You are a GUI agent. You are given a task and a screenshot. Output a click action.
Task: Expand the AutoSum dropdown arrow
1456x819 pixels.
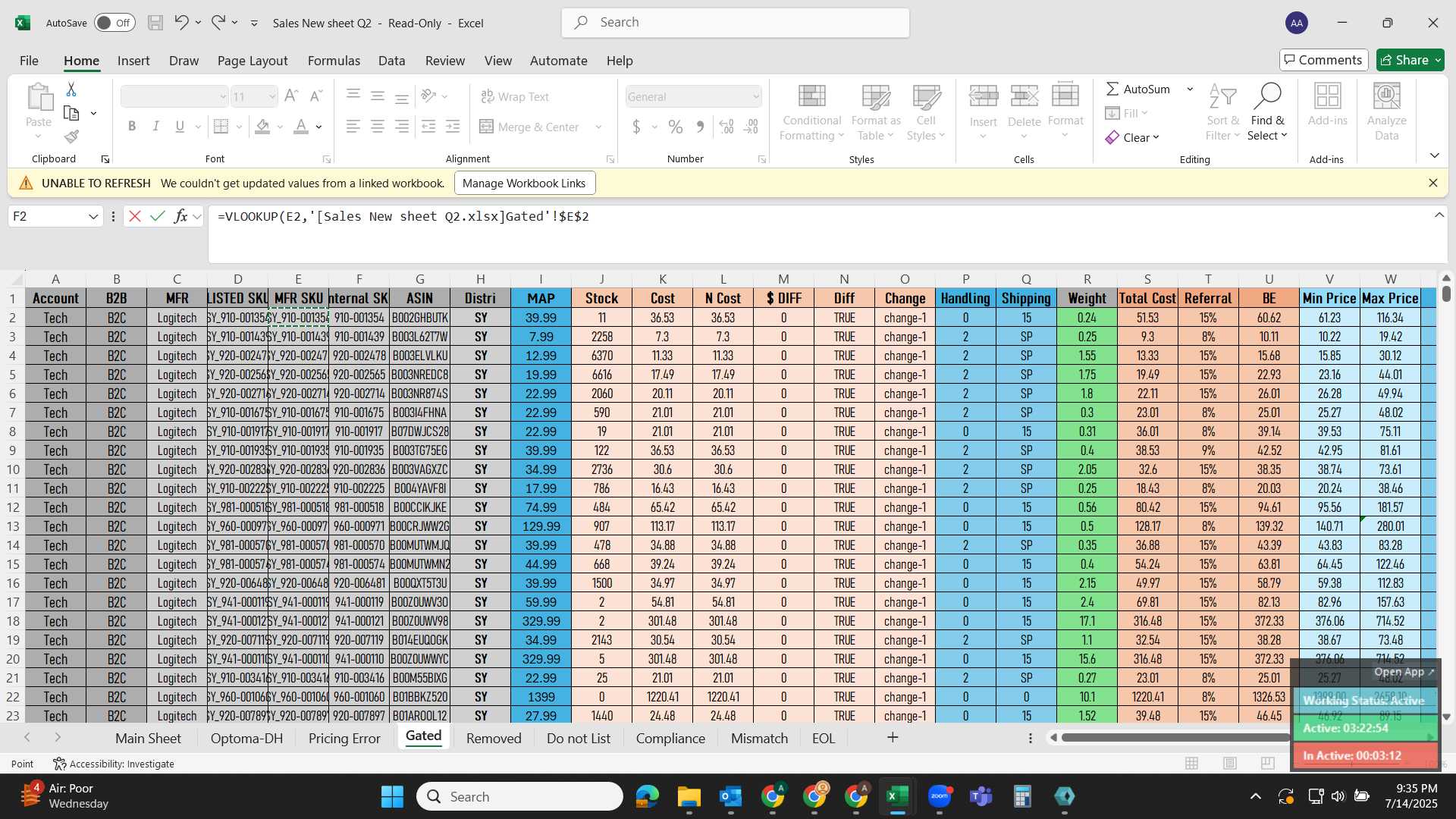(x=1190, y=89)
